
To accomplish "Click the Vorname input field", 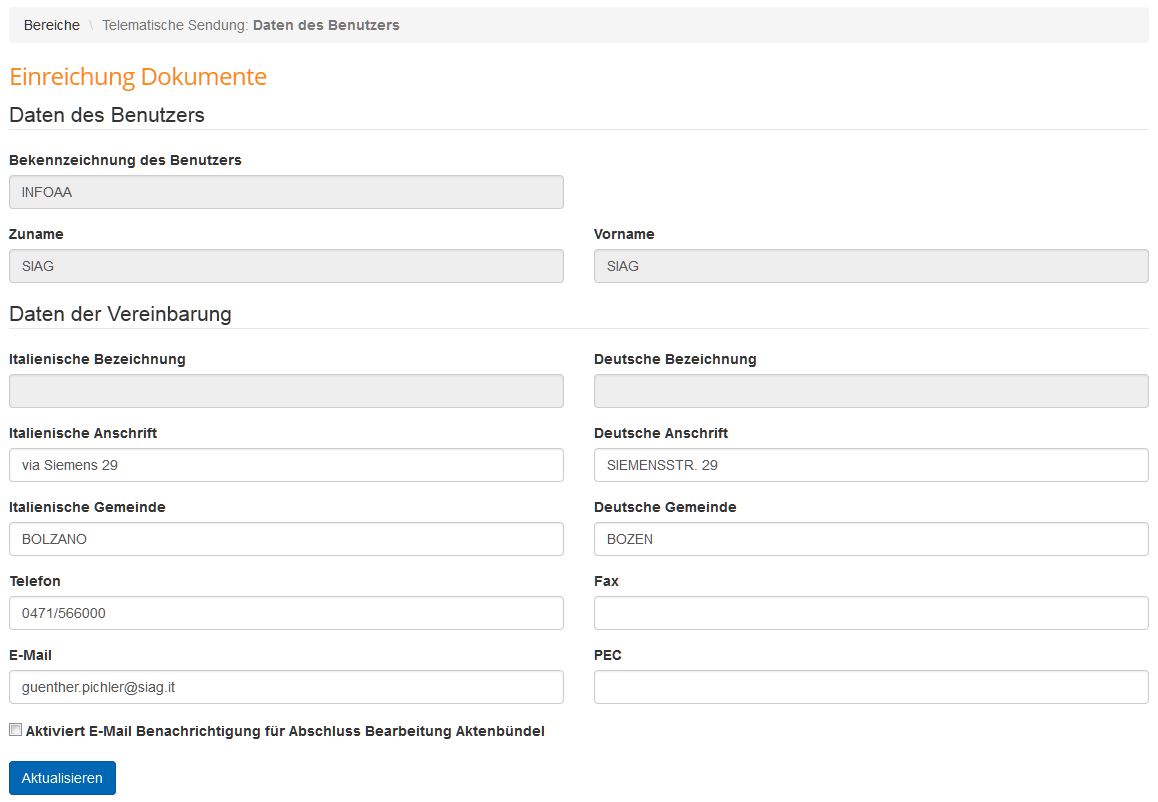I will 870,266.
